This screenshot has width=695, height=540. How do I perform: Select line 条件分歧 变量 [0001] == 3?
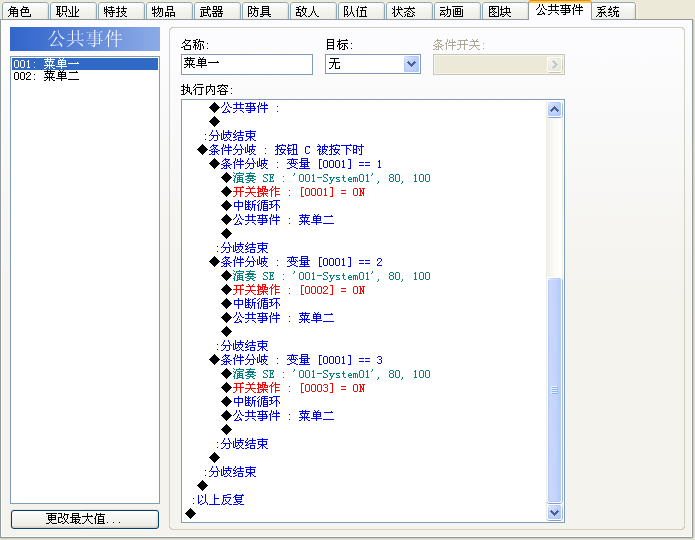(x=296, y=360)
